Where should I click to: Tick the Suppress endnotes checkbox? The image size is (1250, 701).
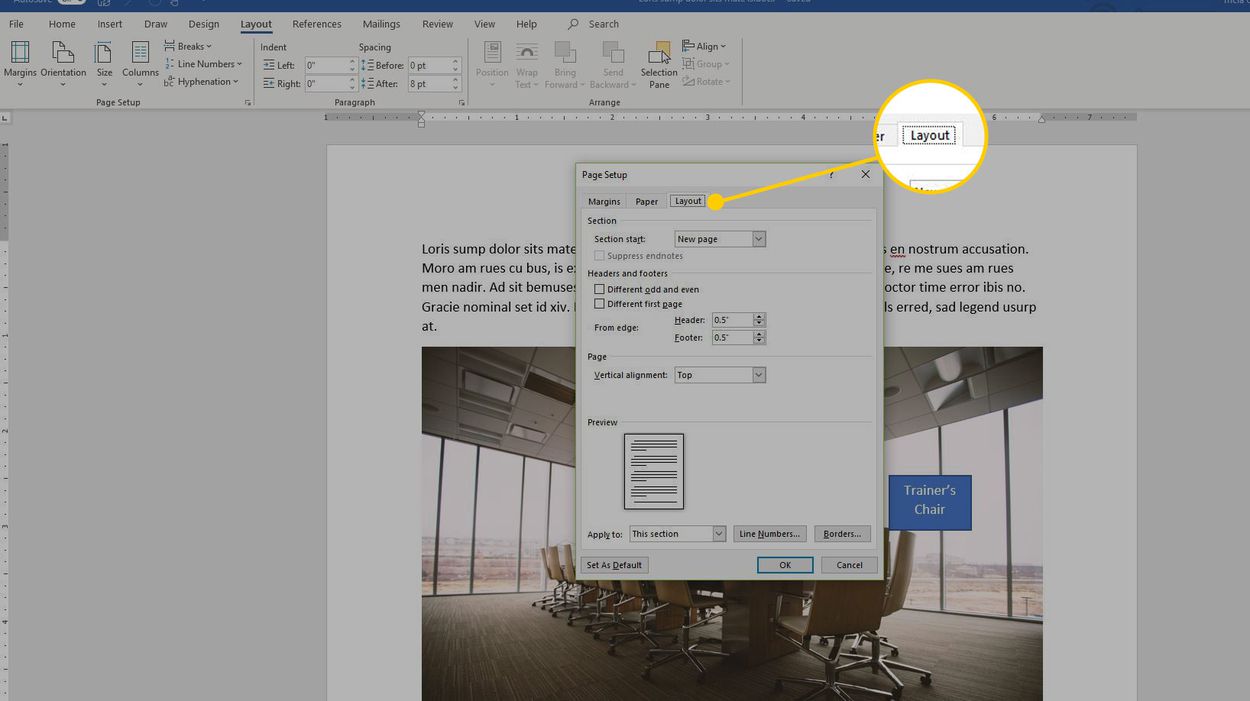click(x=600, y=256)
